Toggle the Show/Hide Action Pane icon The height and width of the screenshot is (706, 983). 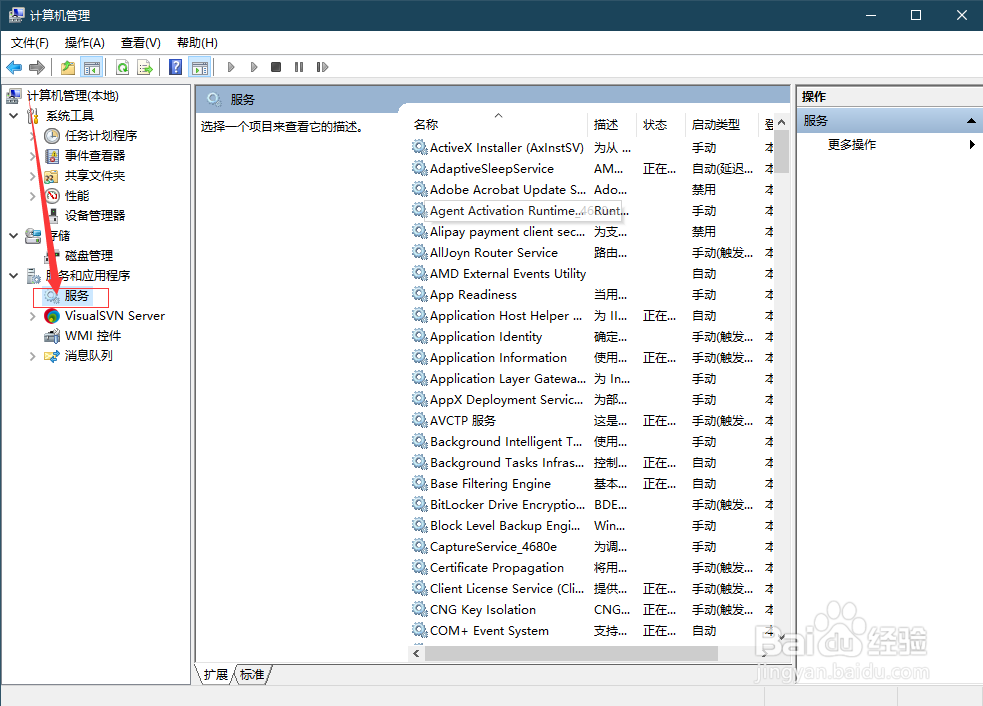coord(202,67)
